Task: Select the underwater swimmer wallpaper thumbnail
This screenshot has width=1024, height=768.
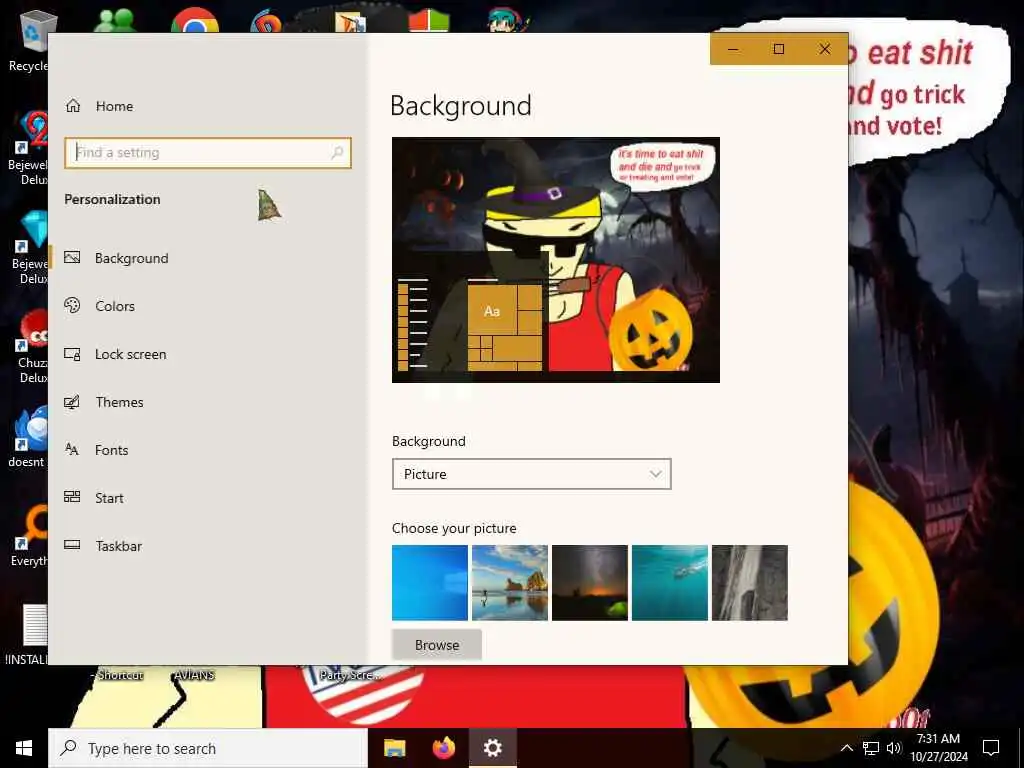Action: tap(669, 583)
